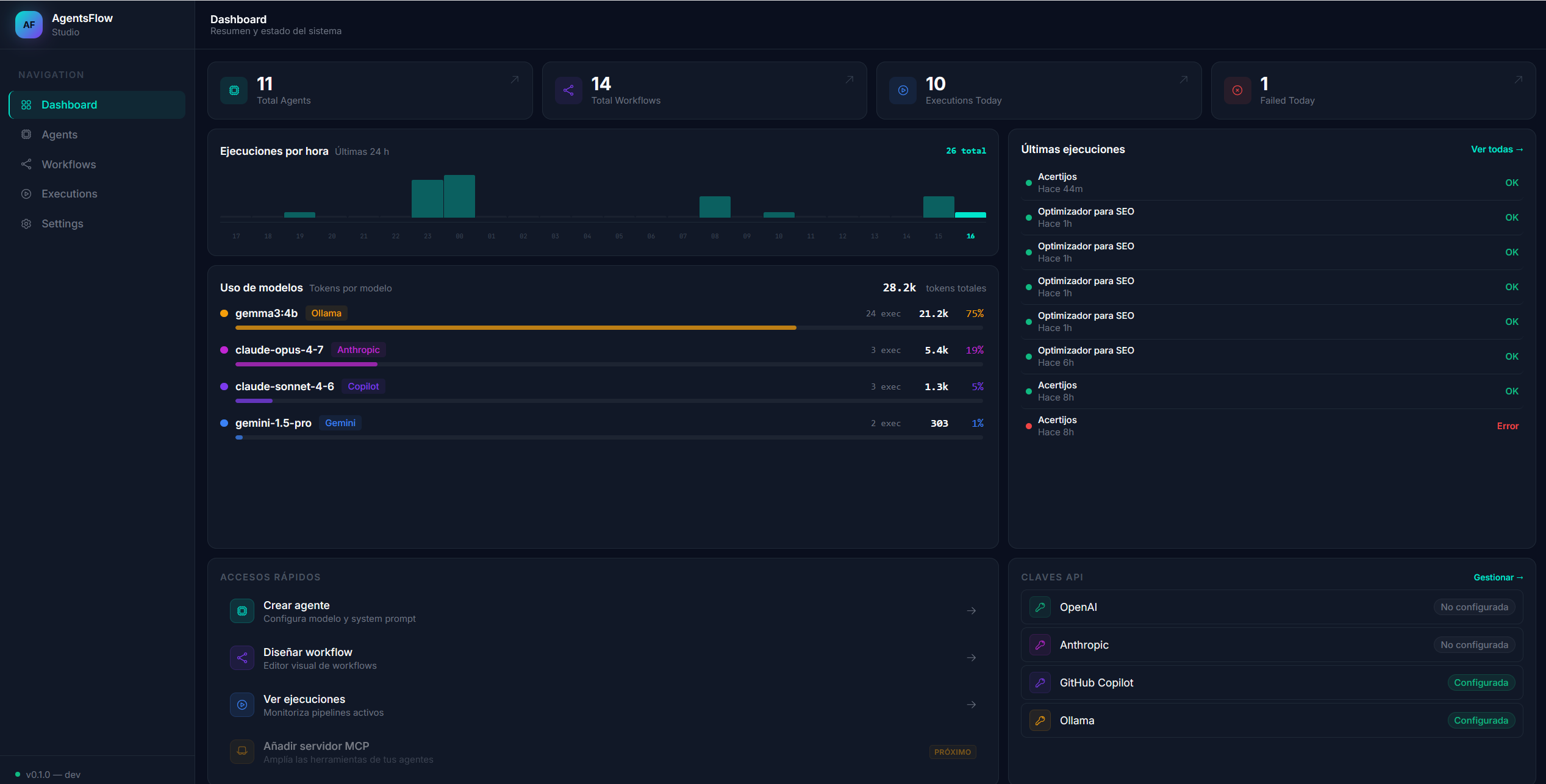Click the Ver todas link
This screenshot has height=784, width=1546.
[1497, 149]
